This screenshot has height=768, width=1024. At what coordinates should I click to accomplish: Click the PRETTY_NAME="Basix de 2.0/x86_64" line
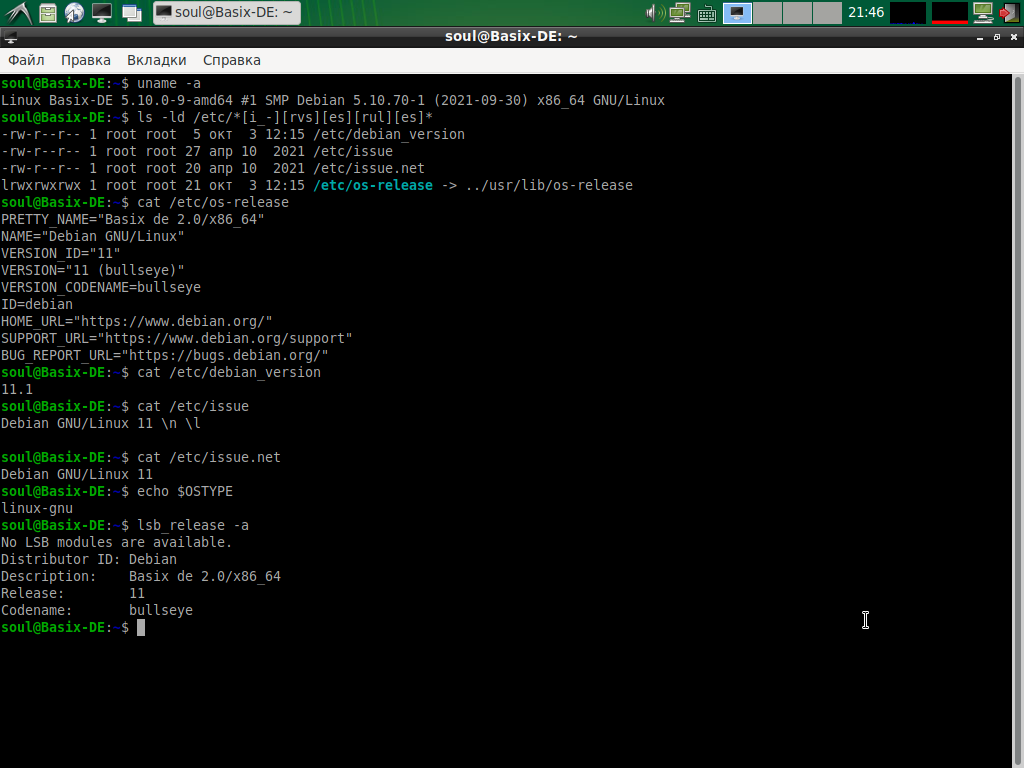(x=133, y=219)
